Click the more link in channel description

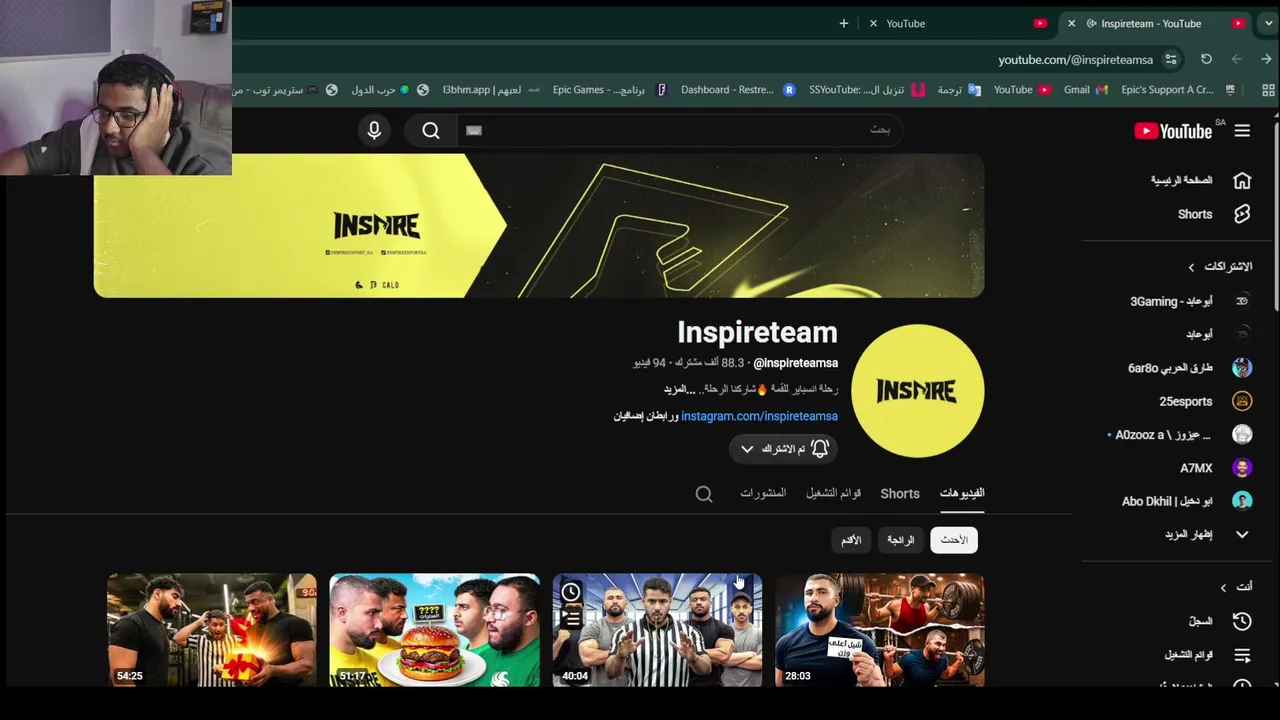click(679, 389)
